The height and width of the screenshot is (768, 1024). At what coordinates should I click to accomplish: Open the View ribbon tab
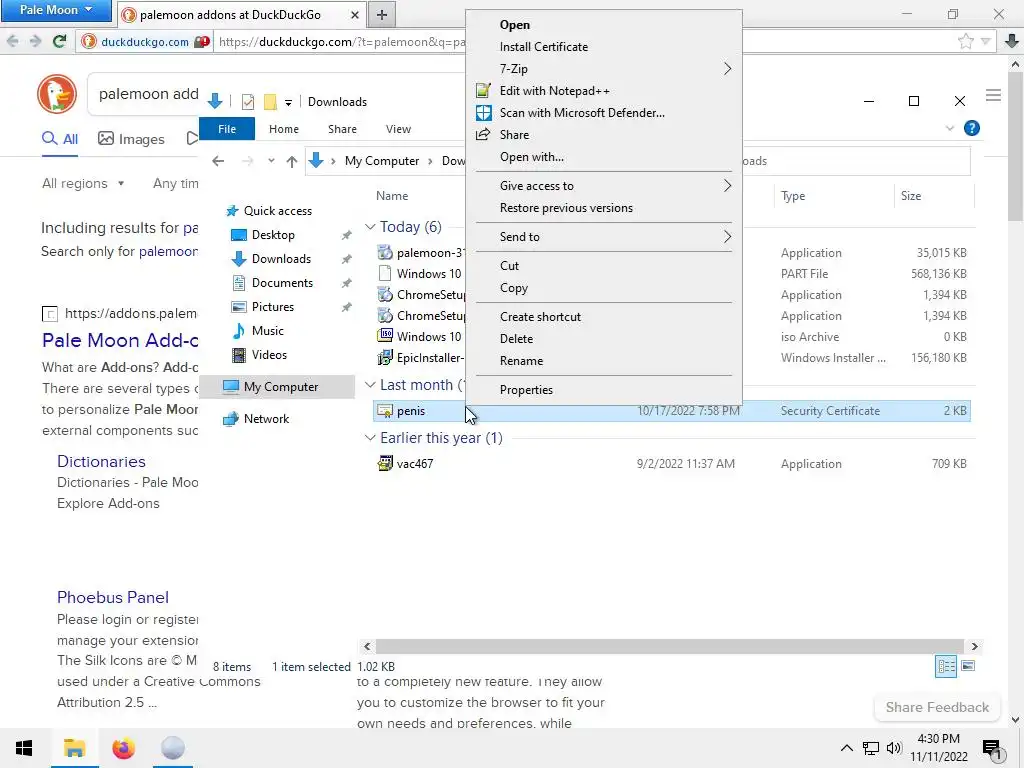[398, 129]
